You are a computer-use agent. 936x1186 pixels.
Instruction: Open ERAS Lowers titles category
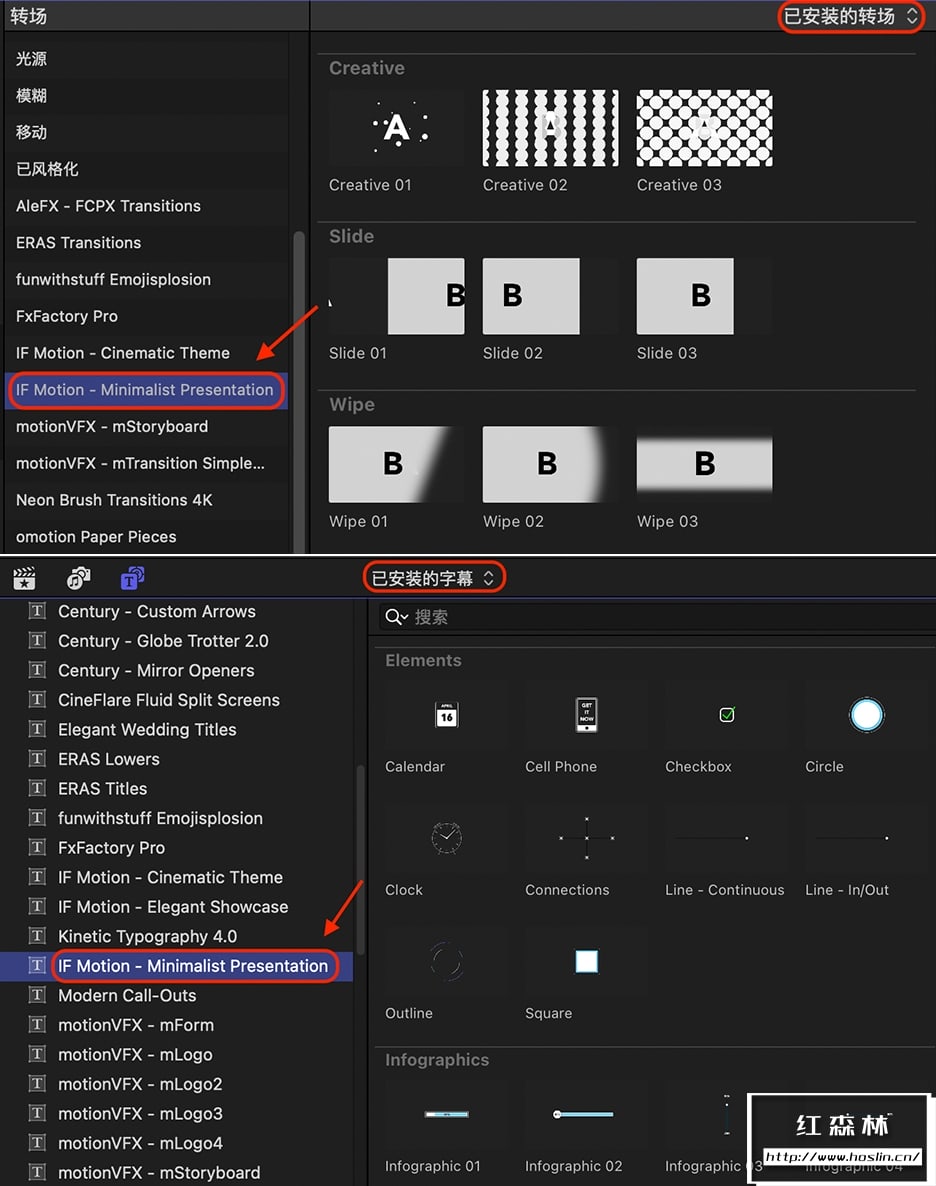[177, 759]
